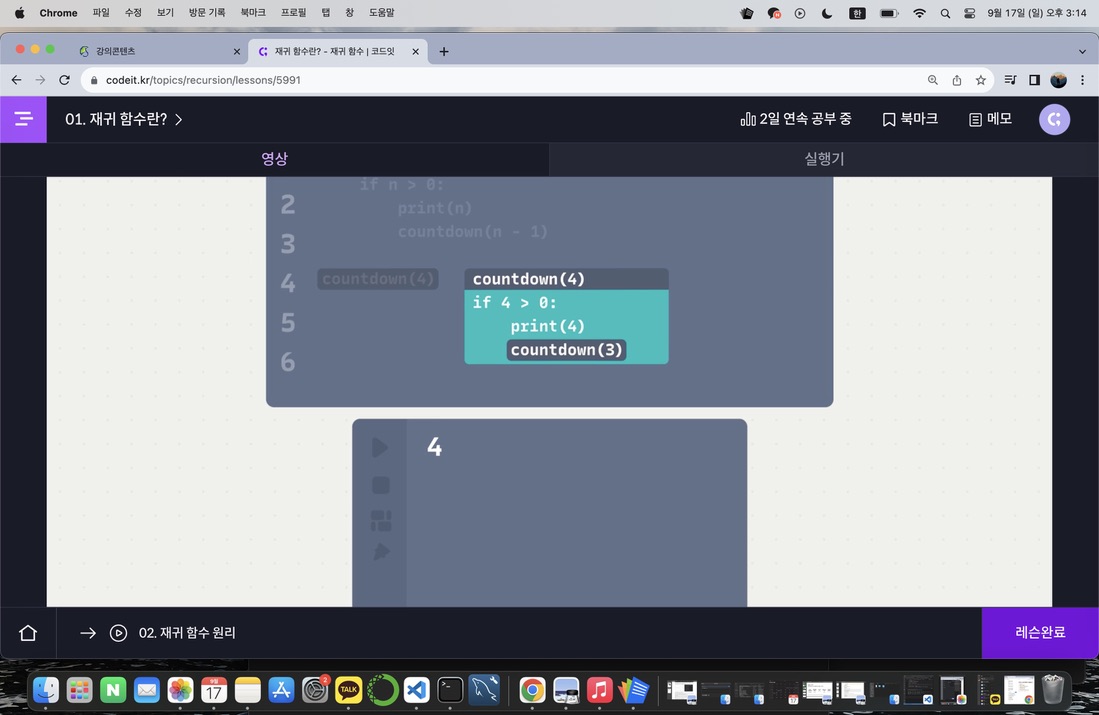Open the 프로필 menu
Viewport: 1099px width, 715px height.
coord(294,13)
